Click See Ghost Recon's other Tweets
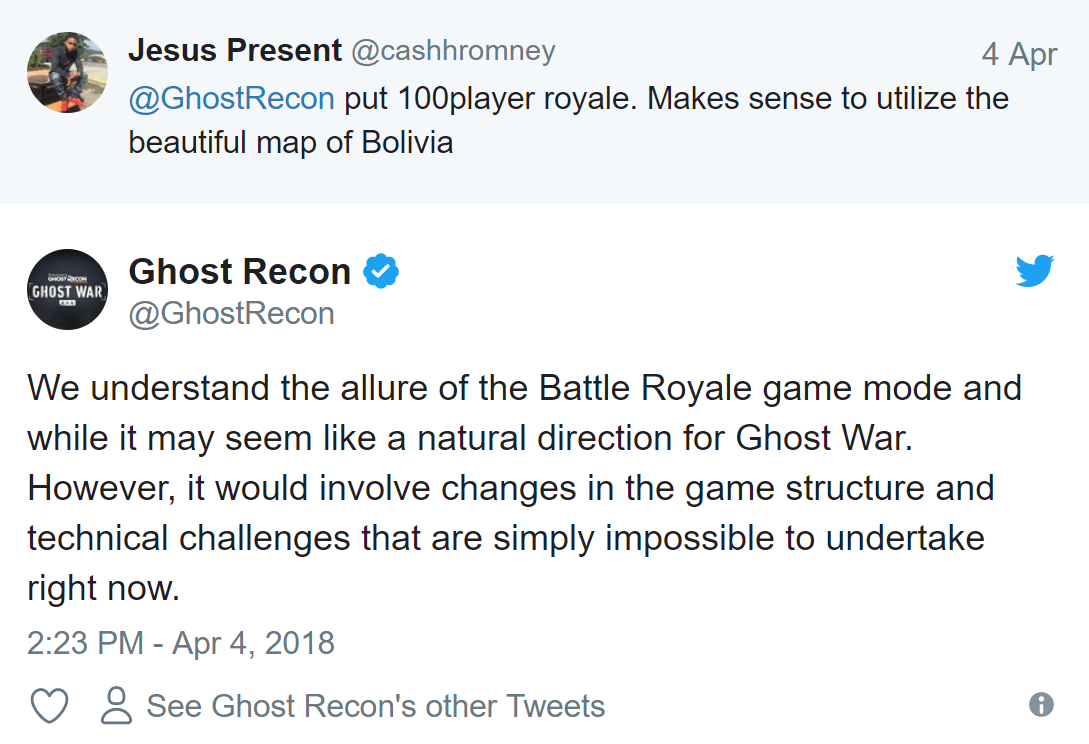The height and width of the screenshot is (744, 1089). tap(375, 706)
